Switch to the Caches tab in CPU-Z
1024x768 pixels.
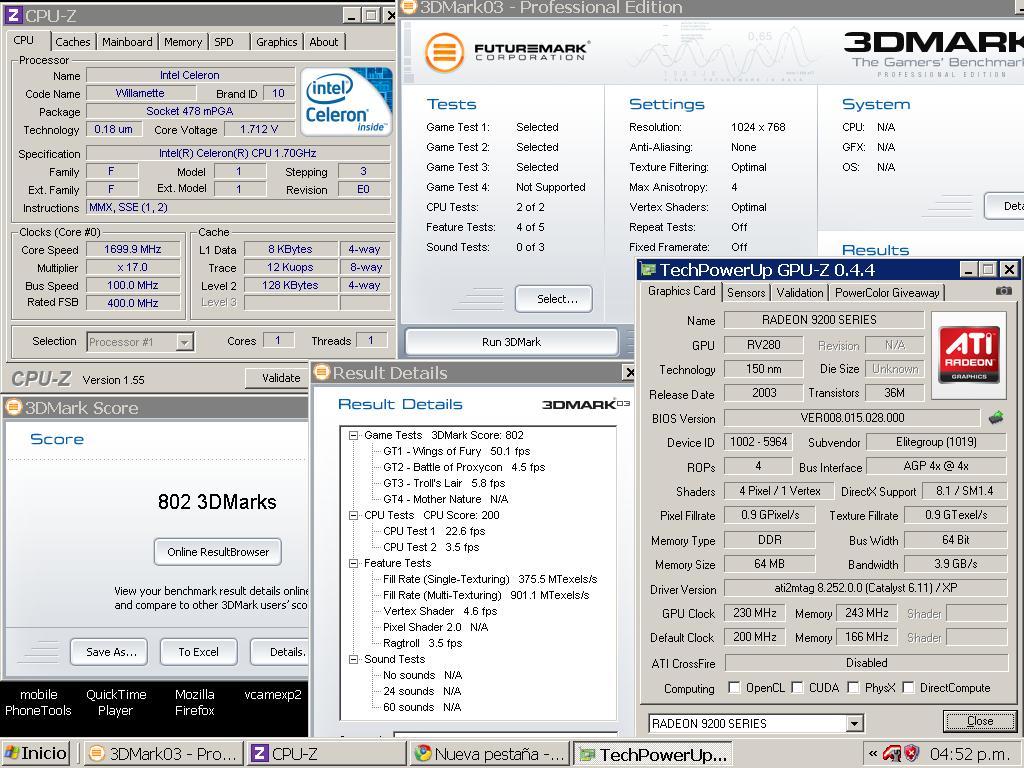[73, 42]
